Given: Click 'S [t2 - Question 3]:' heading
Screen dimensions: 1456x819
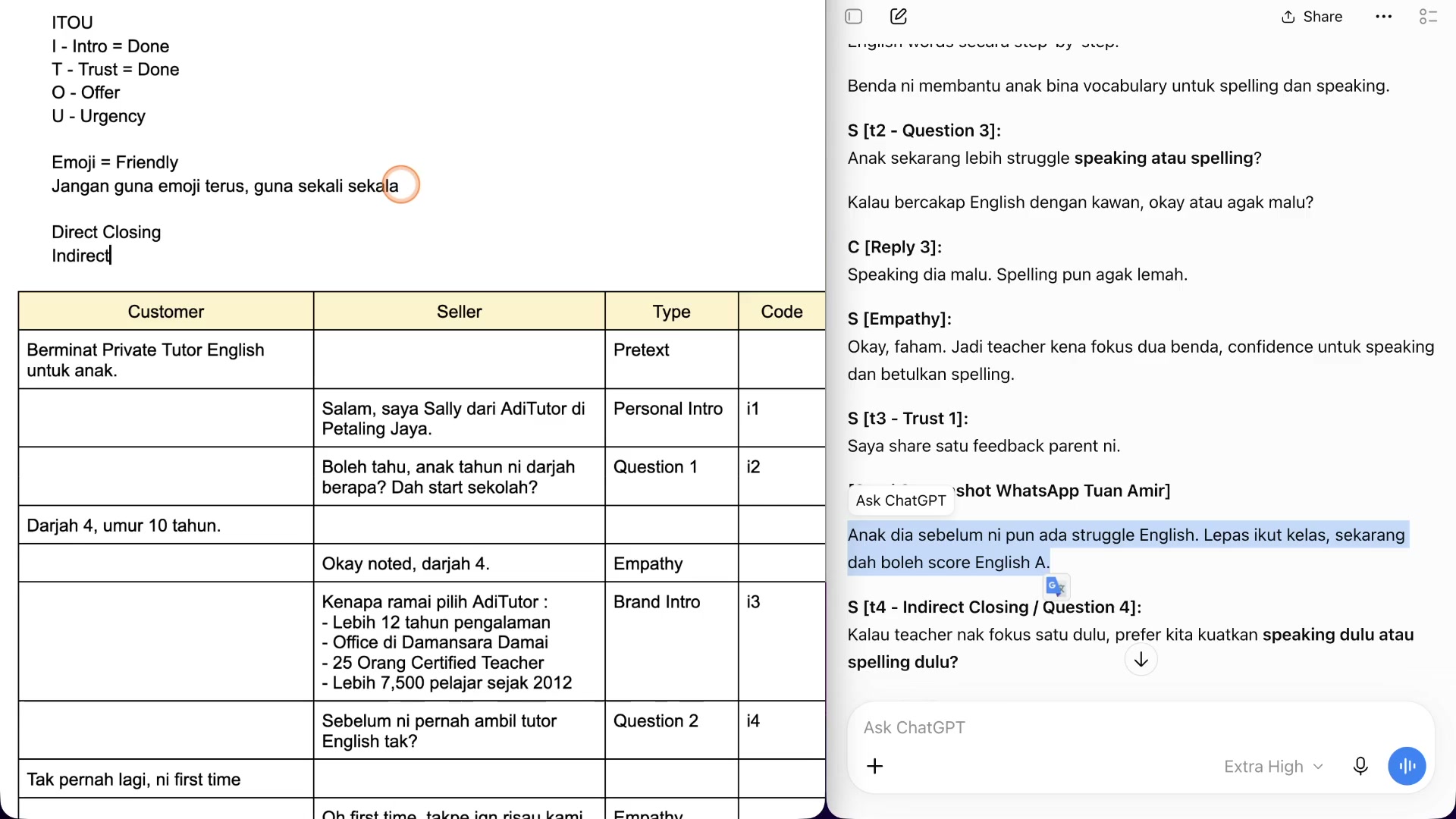Looking at the screenshot, I should [924, 130].
